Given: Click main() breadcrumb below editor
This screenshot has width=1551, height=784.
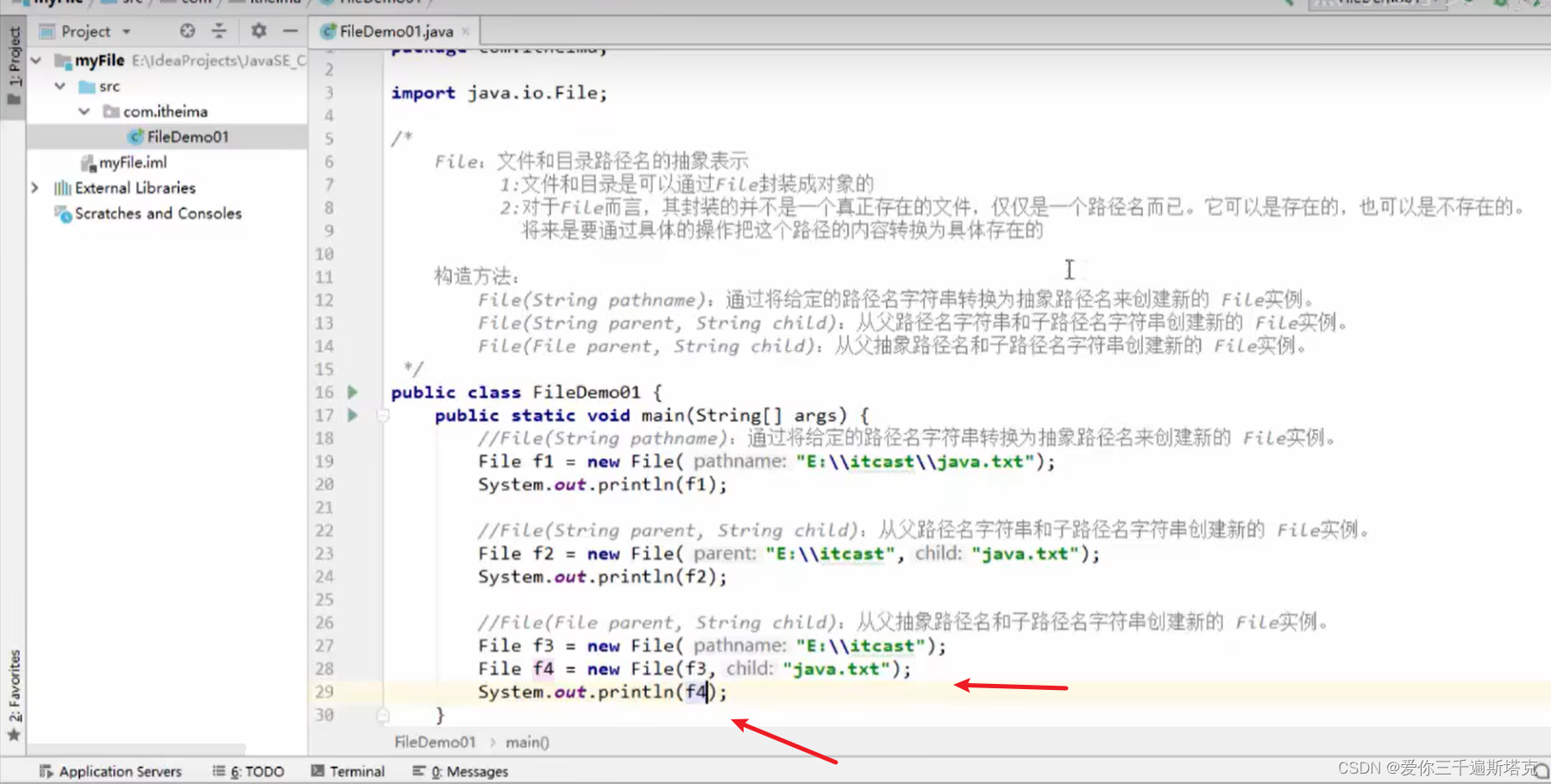Looking at the screenshot, I should point(527,742).
